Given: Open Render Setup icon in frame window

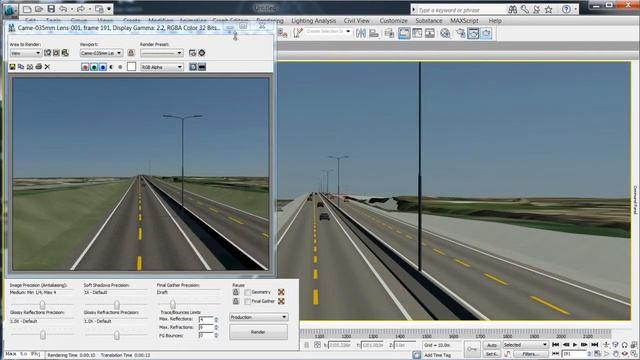Looking at the screenshot, I should pyautogui.click(x=193, y=53).
